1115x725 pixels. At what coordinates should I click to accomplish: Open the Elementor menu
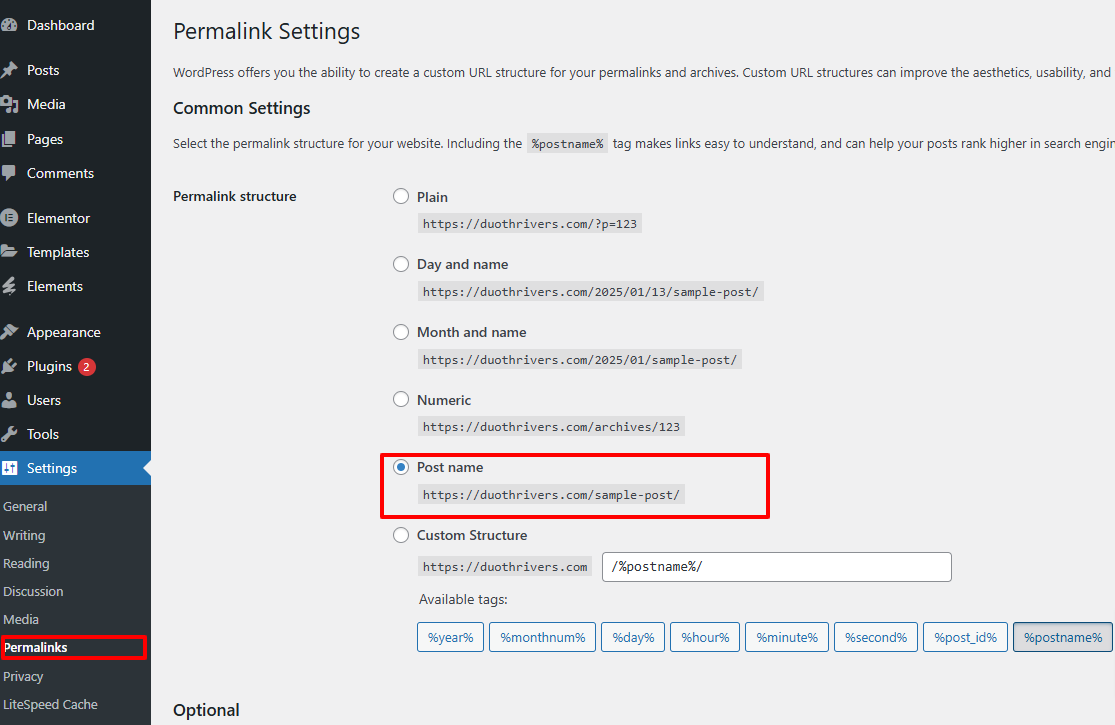[x=58, y=218]
